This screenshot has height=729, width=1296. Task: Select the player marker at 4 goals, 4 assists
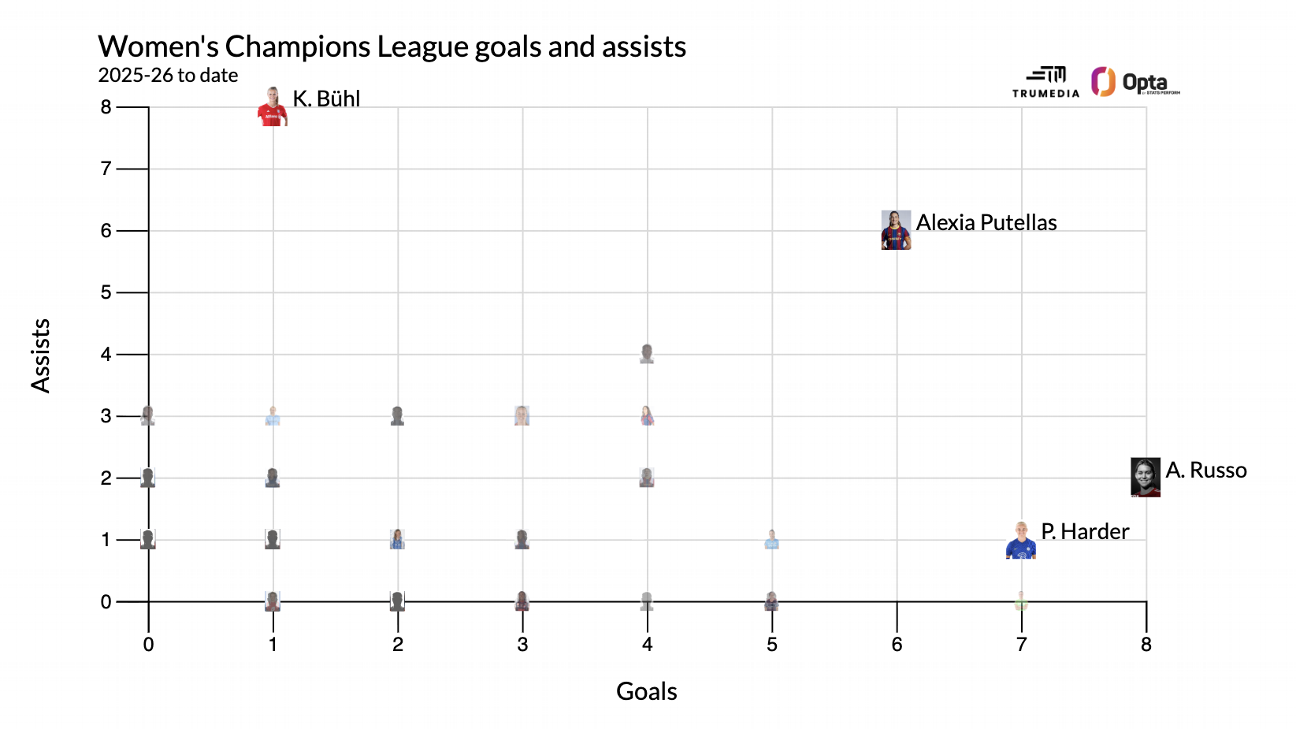(647, 354)
